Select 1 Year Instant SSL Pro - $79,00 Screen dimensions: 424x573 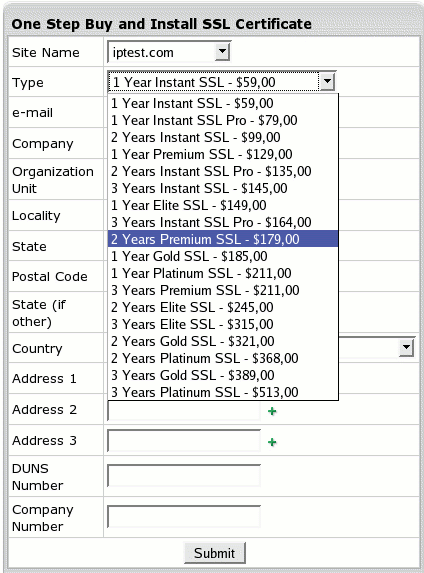tap(223, 120)
